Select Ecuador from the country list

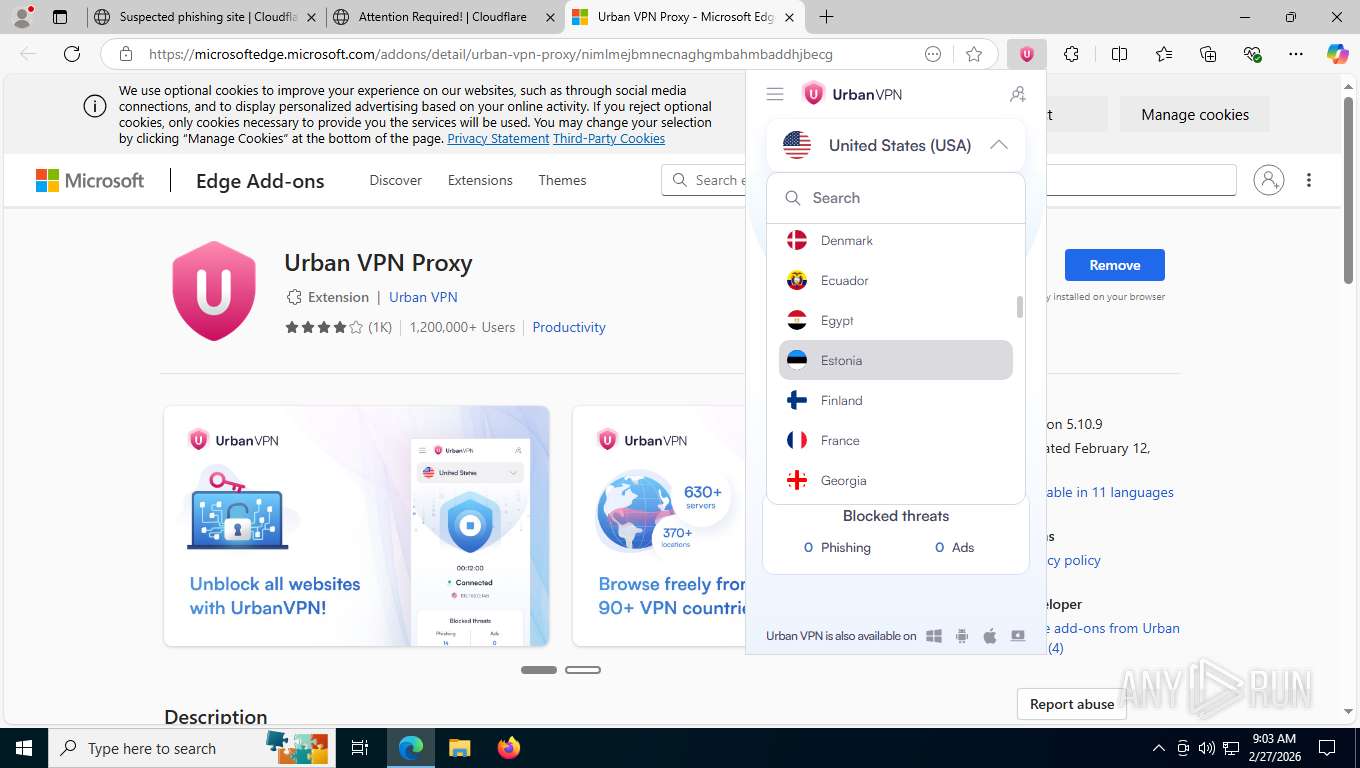(x=896, y=280)
